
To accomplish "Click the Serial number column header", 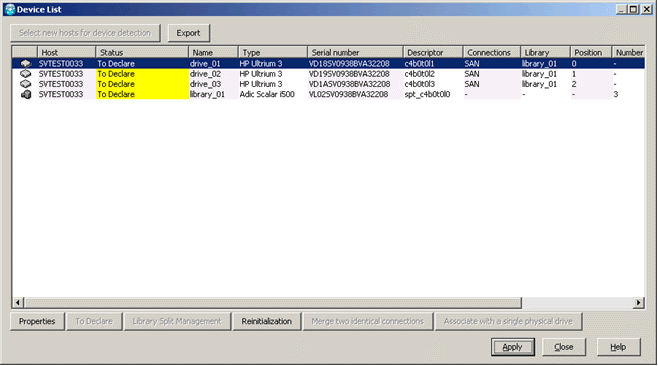I will (355, 52).
